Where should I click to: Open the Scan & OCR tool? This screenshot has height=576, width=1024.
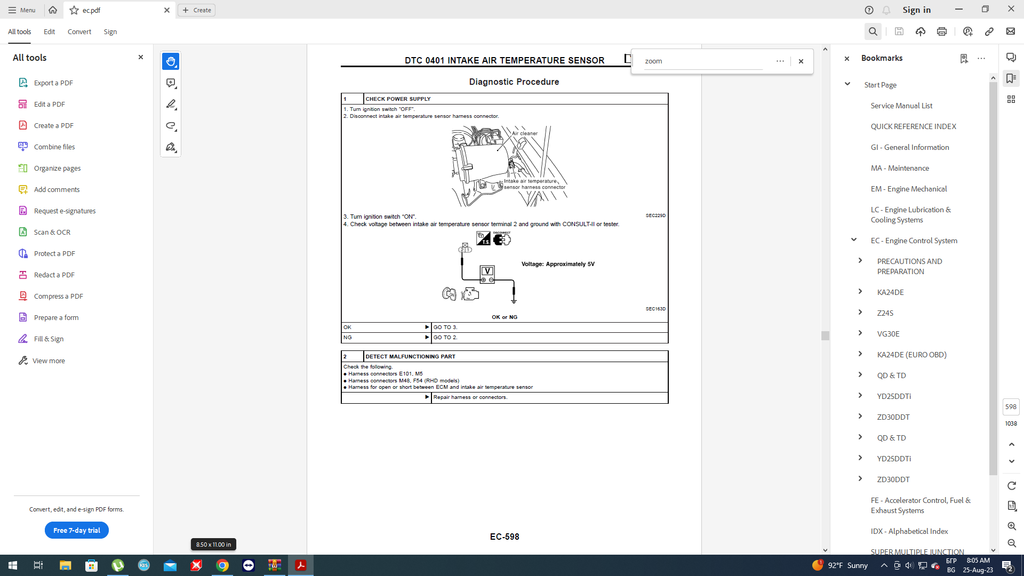pos(44,232)
